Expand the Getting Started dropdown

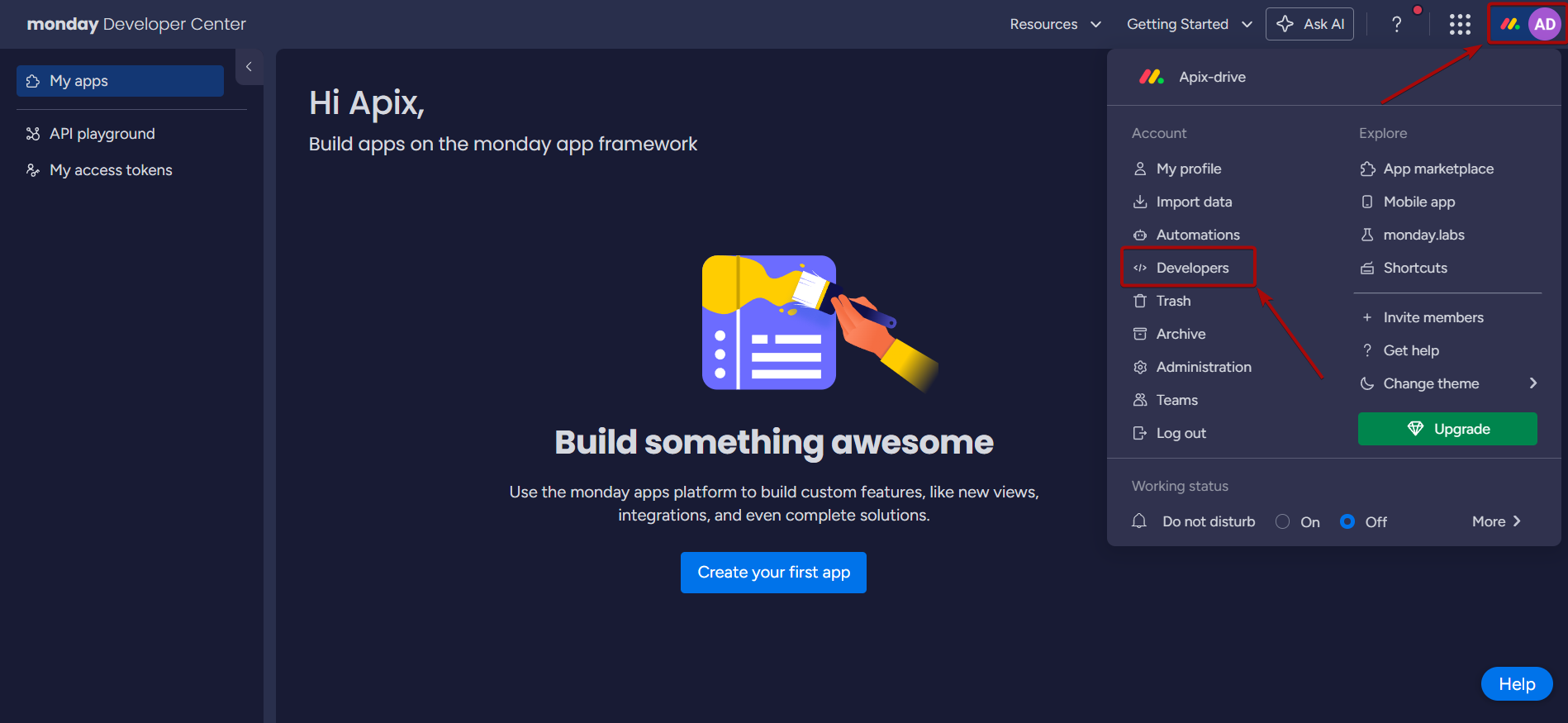(x=1189, y=24)
